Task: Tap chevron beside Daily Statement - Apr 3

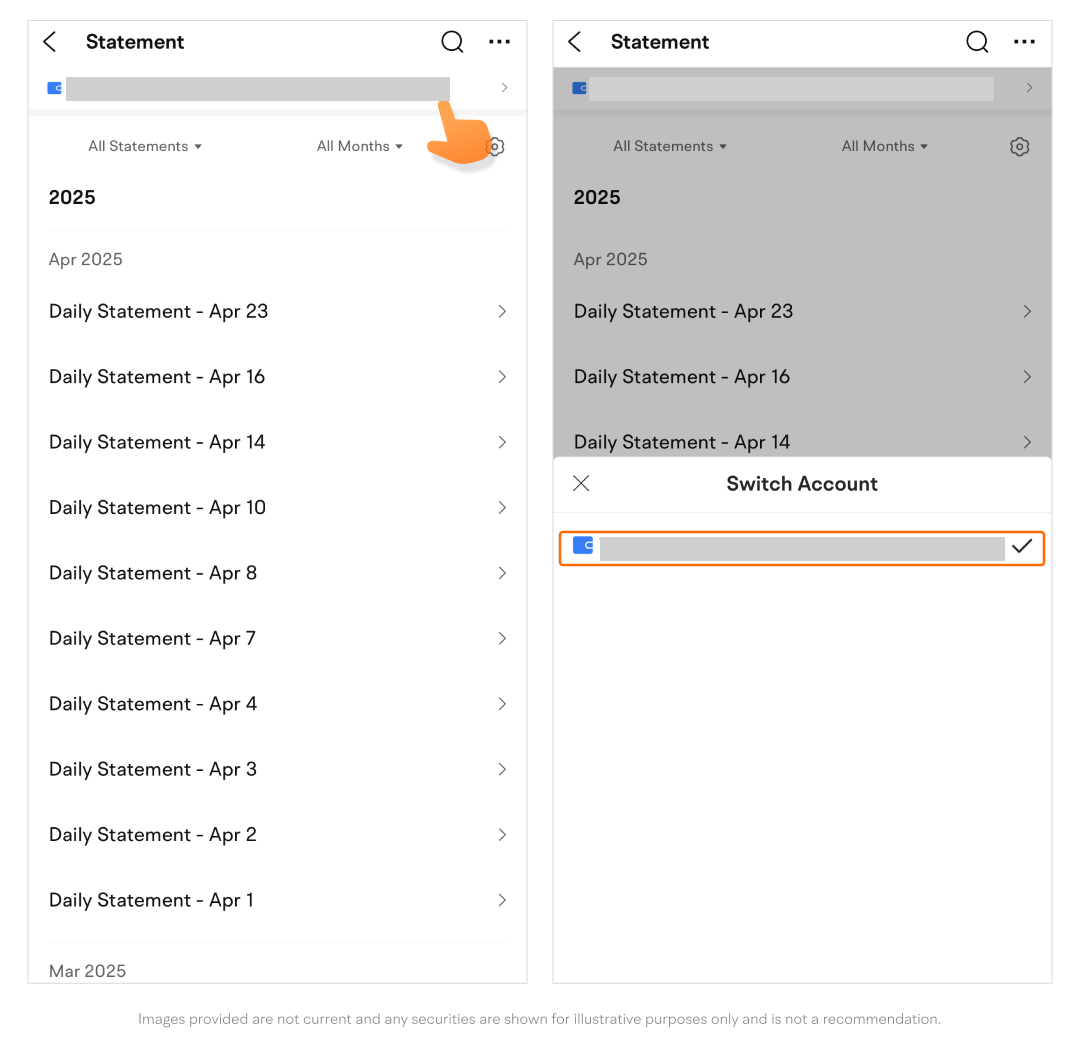Action: [502, 769]
